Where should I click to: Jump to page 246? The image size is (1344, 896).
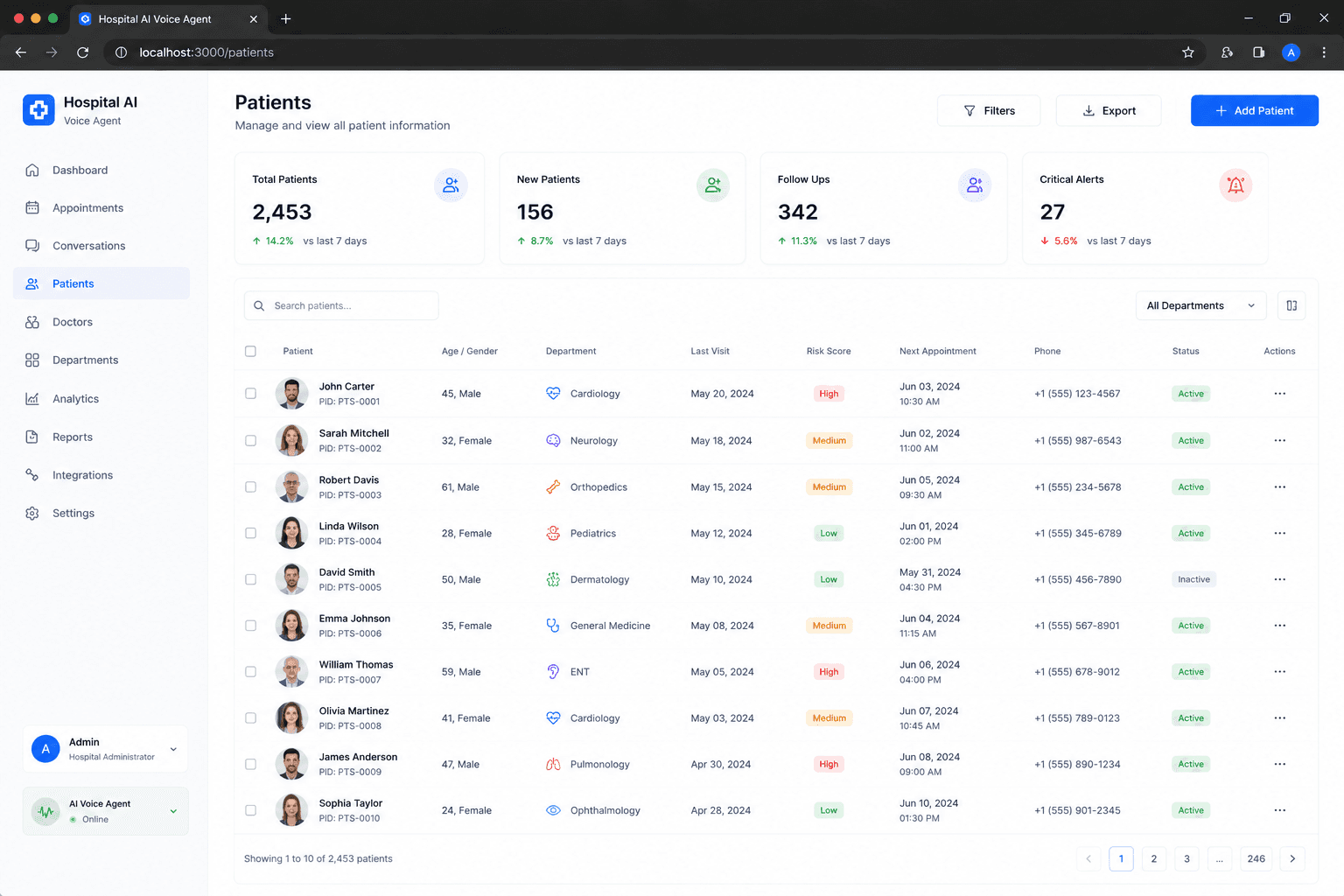pyautogui.click(x=1256, y=858)
